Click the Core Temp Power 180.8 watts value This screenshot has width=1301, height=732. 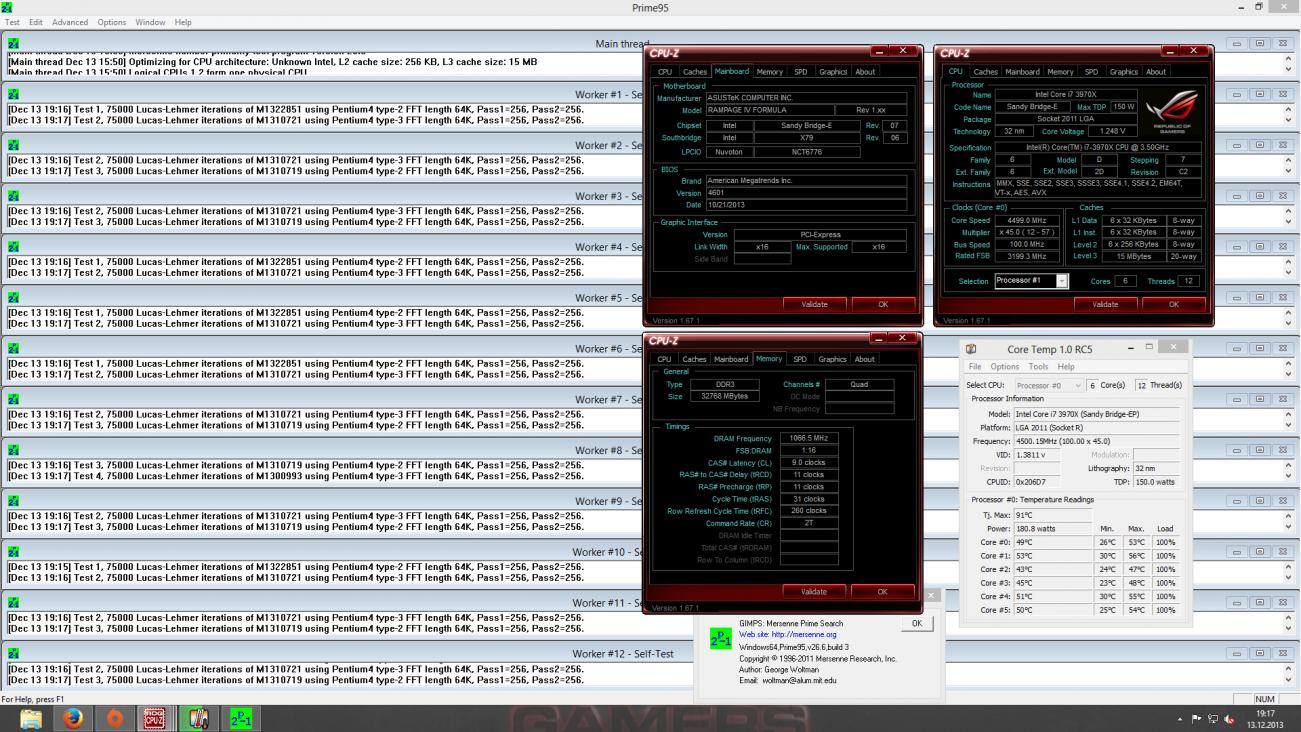pyautogui.click(x=1053, y=529)
